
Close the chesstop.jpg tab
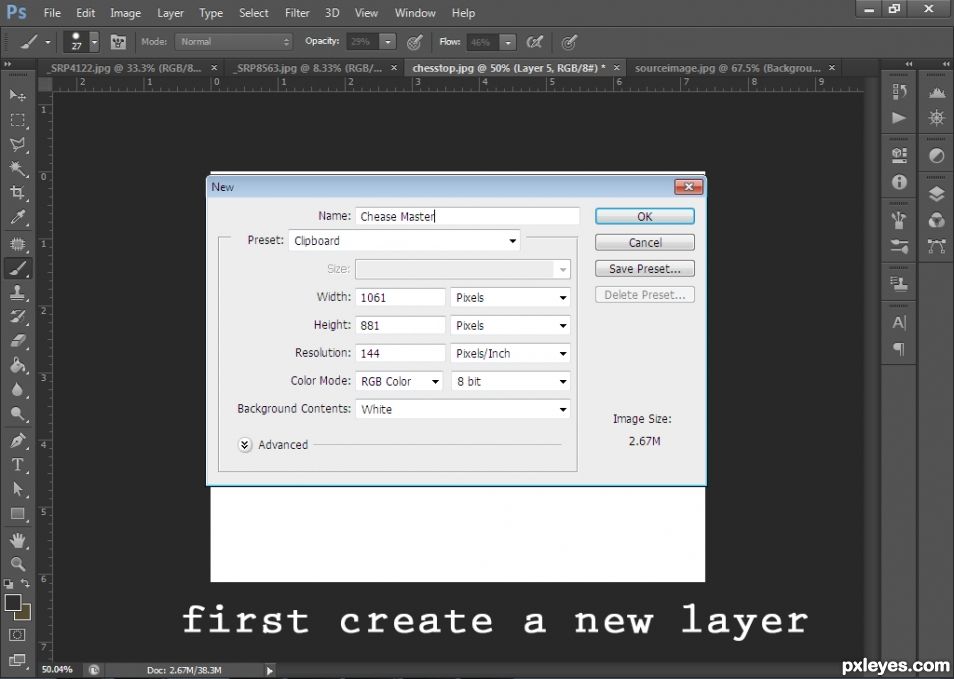click(x=616, y=68)
